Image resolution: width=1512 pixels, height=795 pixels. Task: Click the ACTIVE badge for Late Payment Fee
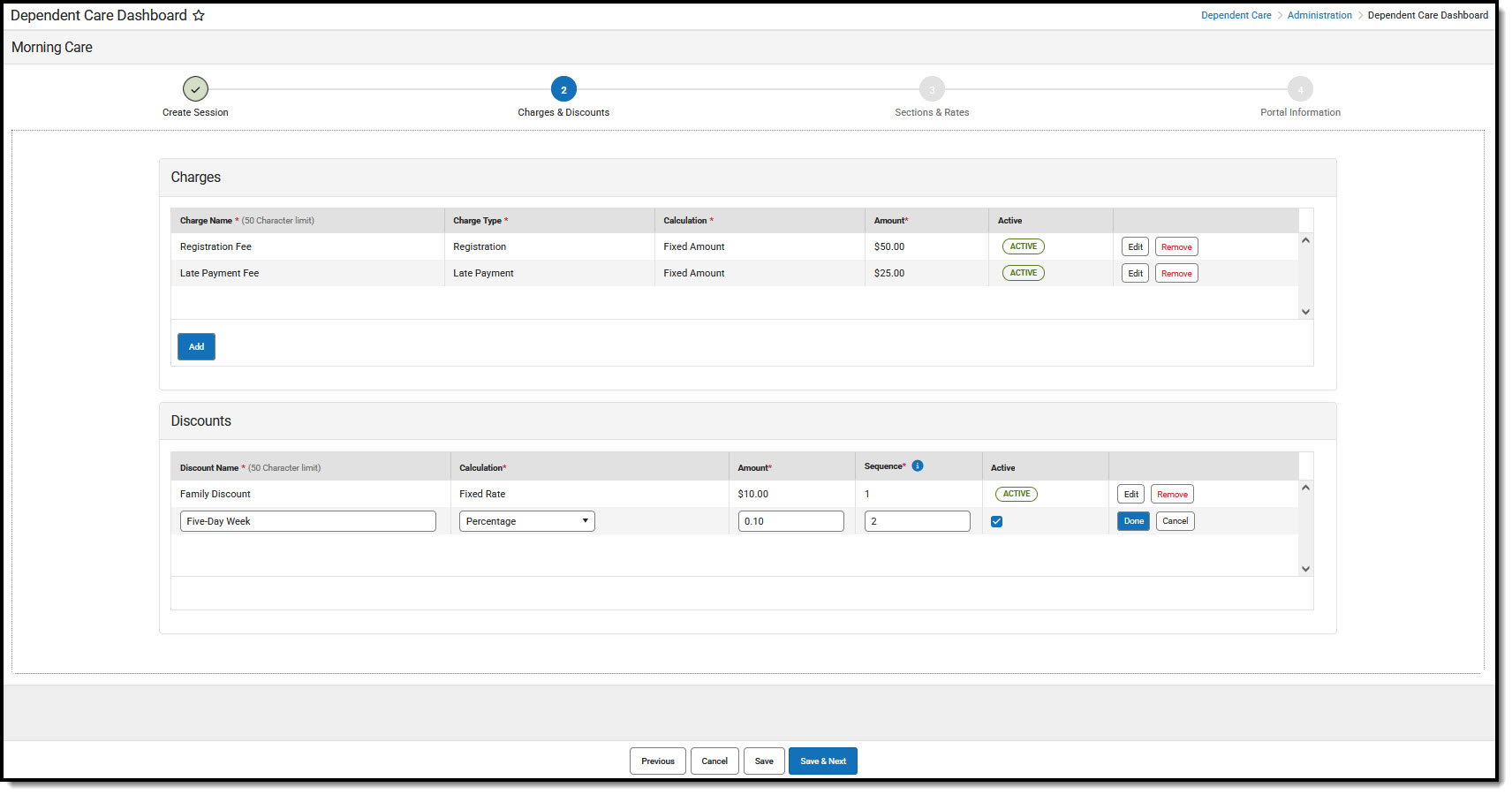pyautogui.click(x=1024, y=273)
